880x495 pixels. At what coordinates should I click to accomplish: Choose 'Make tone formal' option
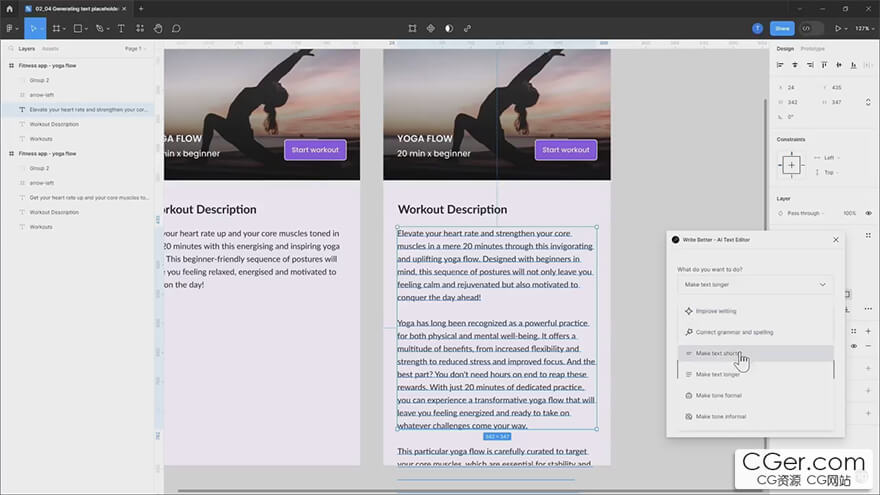tap(755, 396)
